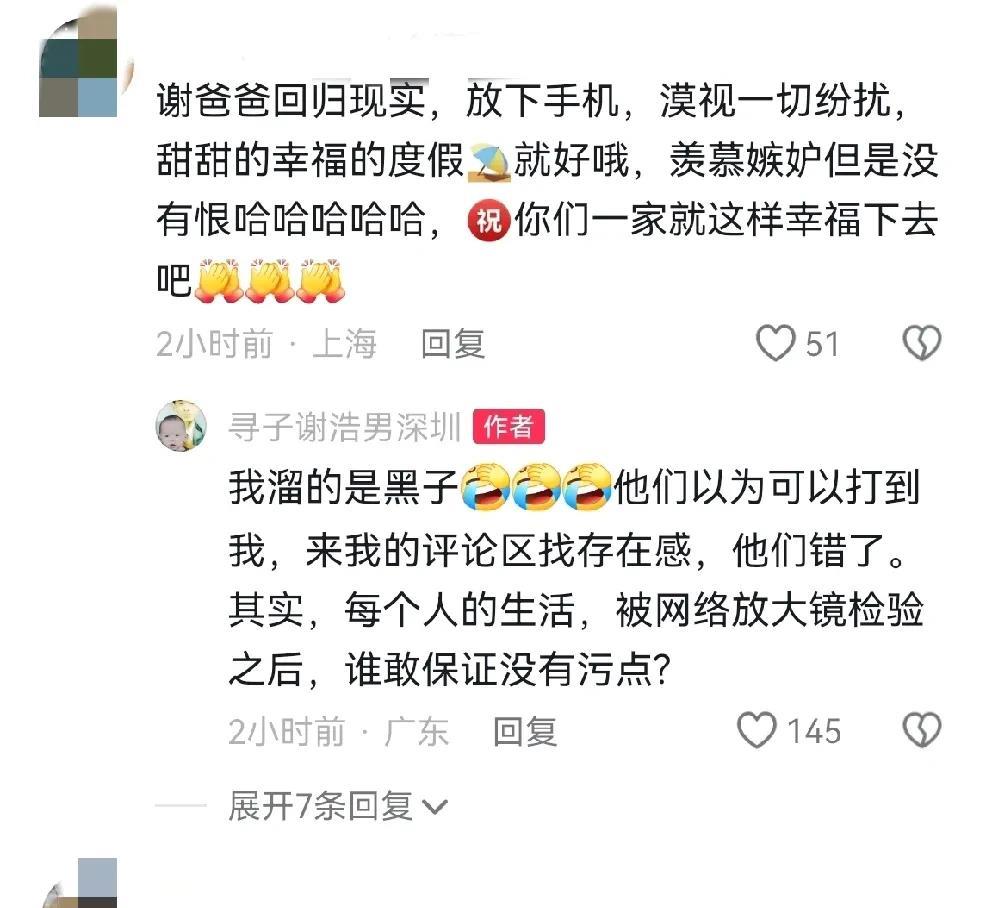This screenshot has height=908, width=992.
Task: Click the last laughing-crying emoji in reply
Action: [x=587, y=487]
